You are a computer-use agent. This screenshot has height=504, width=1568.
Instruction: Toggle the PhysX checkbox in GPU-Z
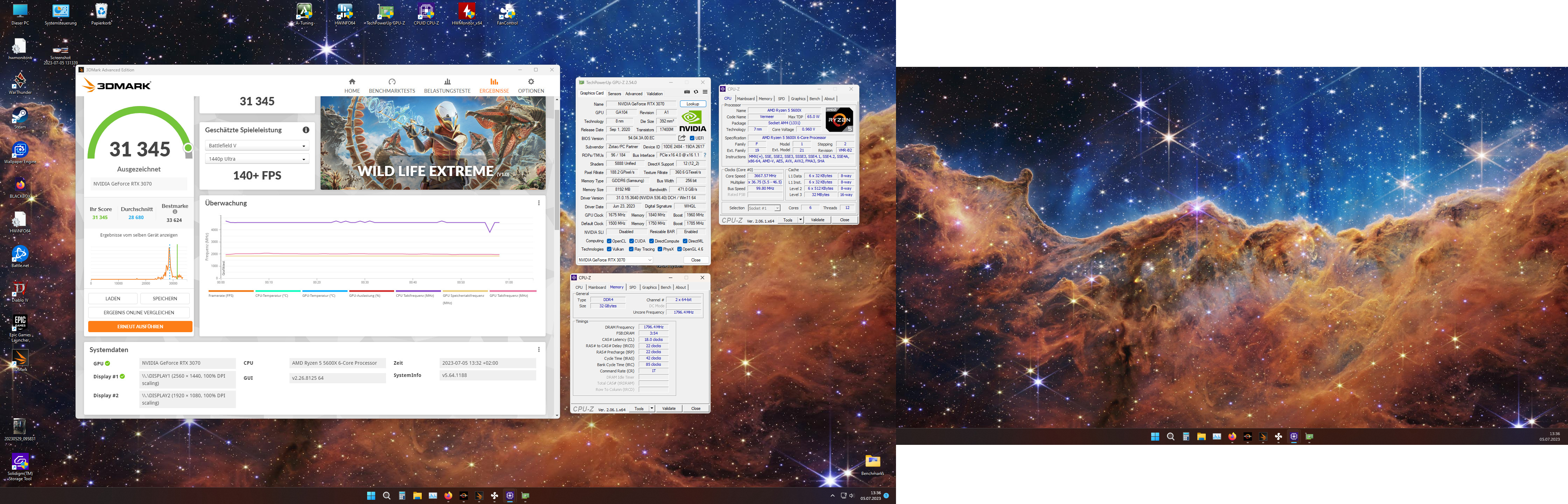pos(660,249)
